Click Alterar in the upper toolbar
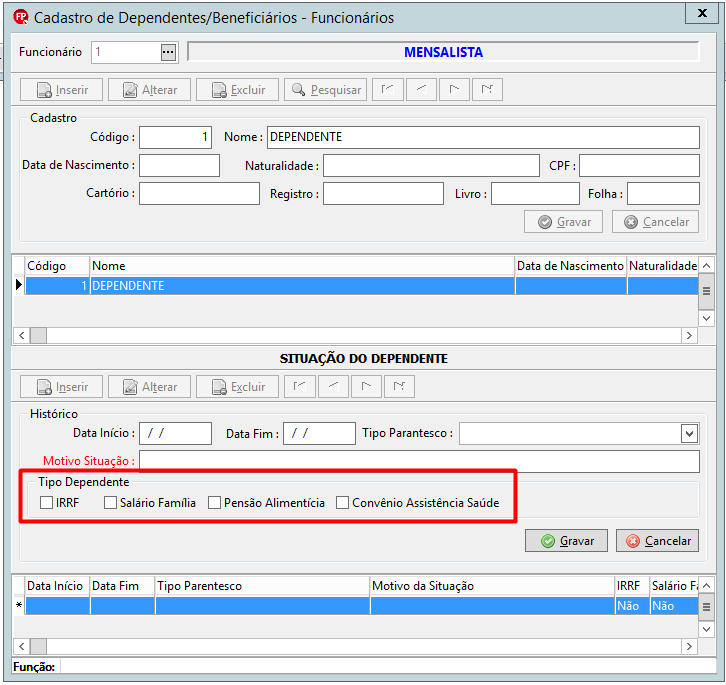This screenshot has width=726, height=685. point(150,90)
